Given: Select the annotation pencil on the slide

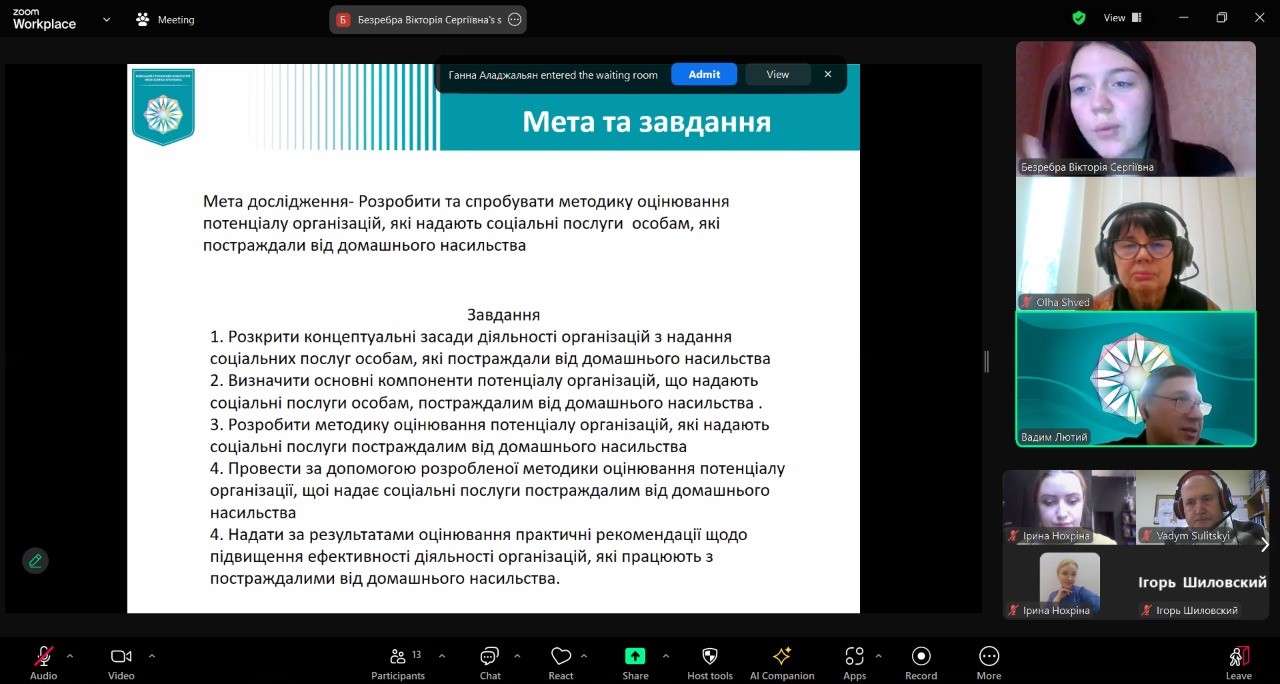Looking at the screenshot, I should (35, 560).
